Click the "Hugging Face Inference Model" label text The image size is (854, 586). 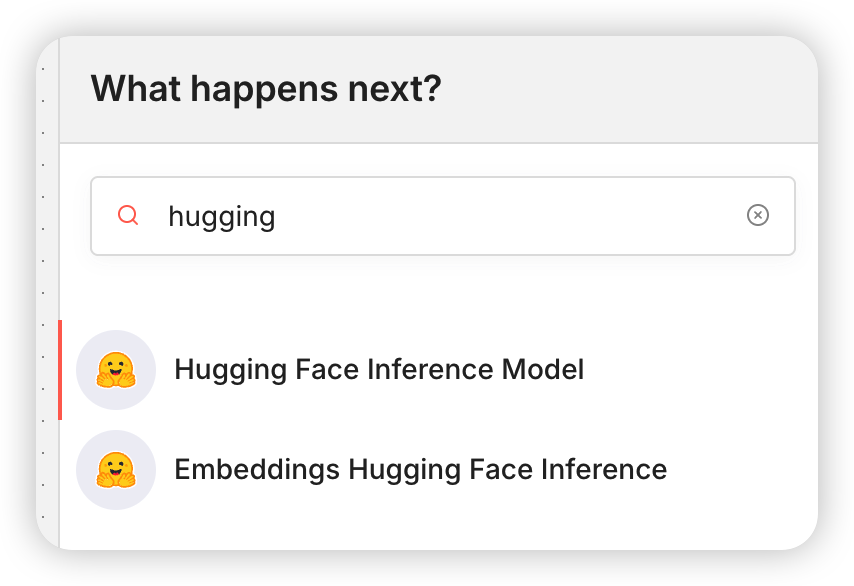(x=379, y=370)
